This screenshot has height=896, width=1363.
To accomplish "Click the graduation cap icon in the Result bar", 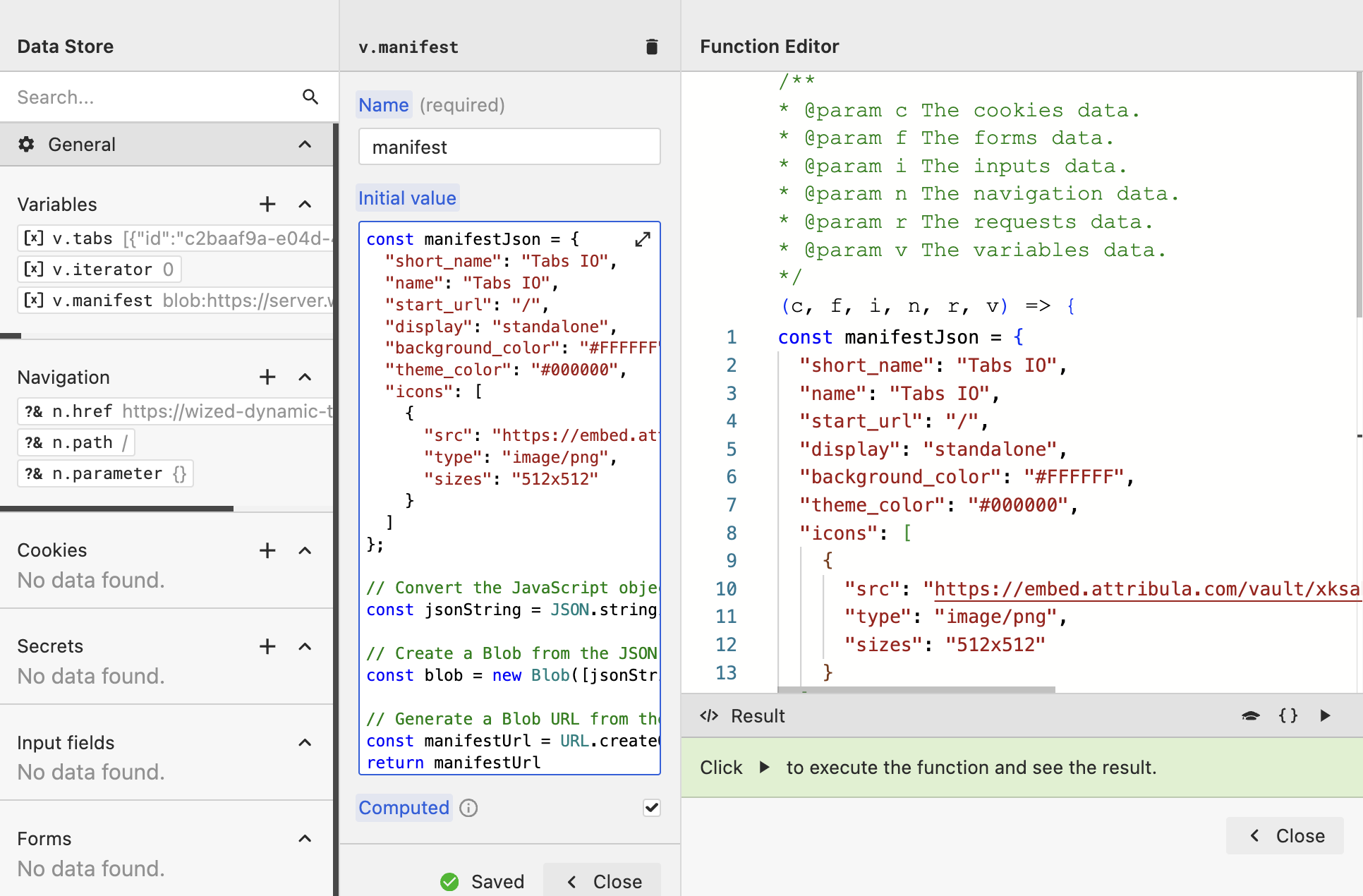I will pos(1250,715).
